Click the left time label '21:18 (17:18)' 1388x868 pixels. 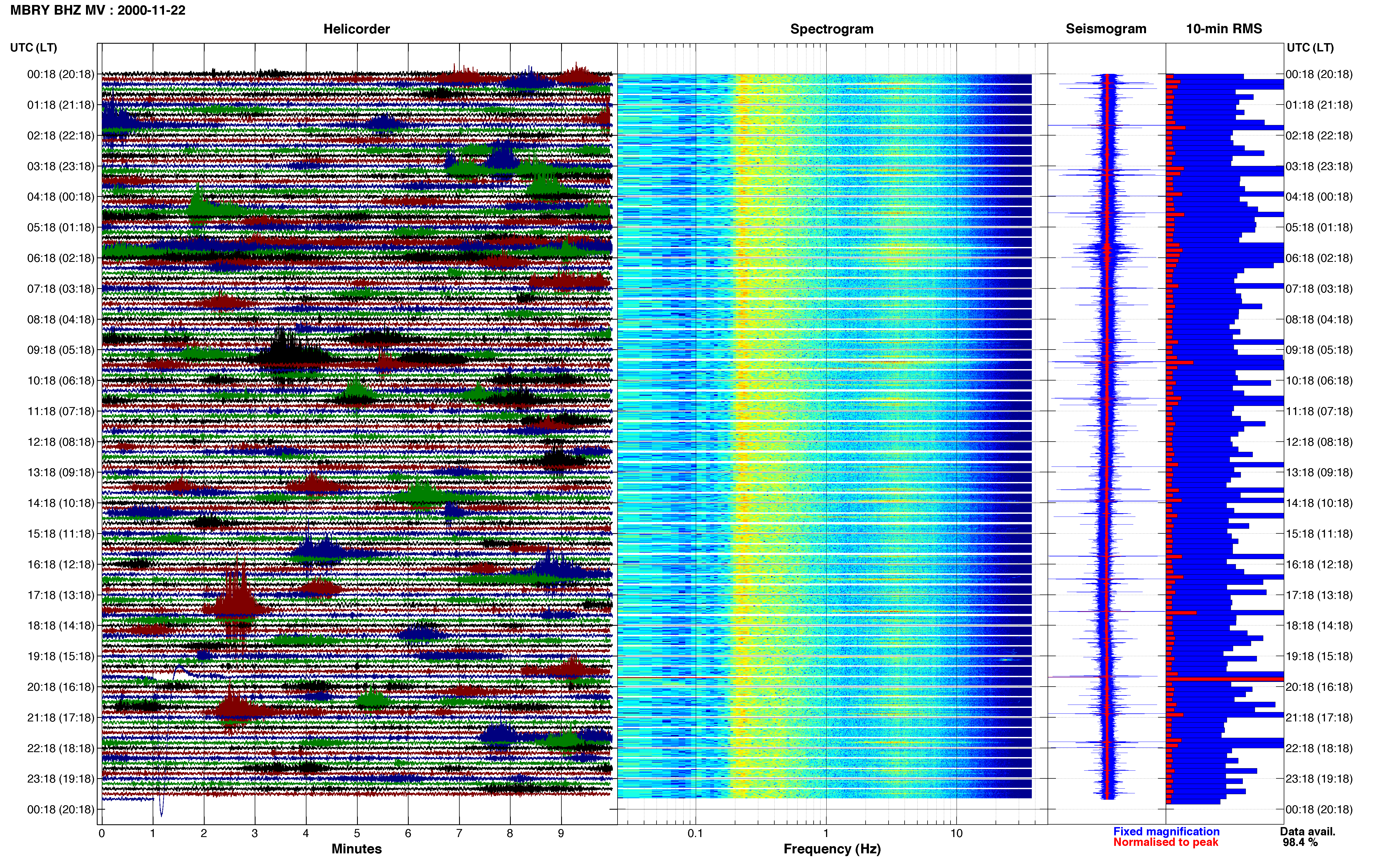60,718
